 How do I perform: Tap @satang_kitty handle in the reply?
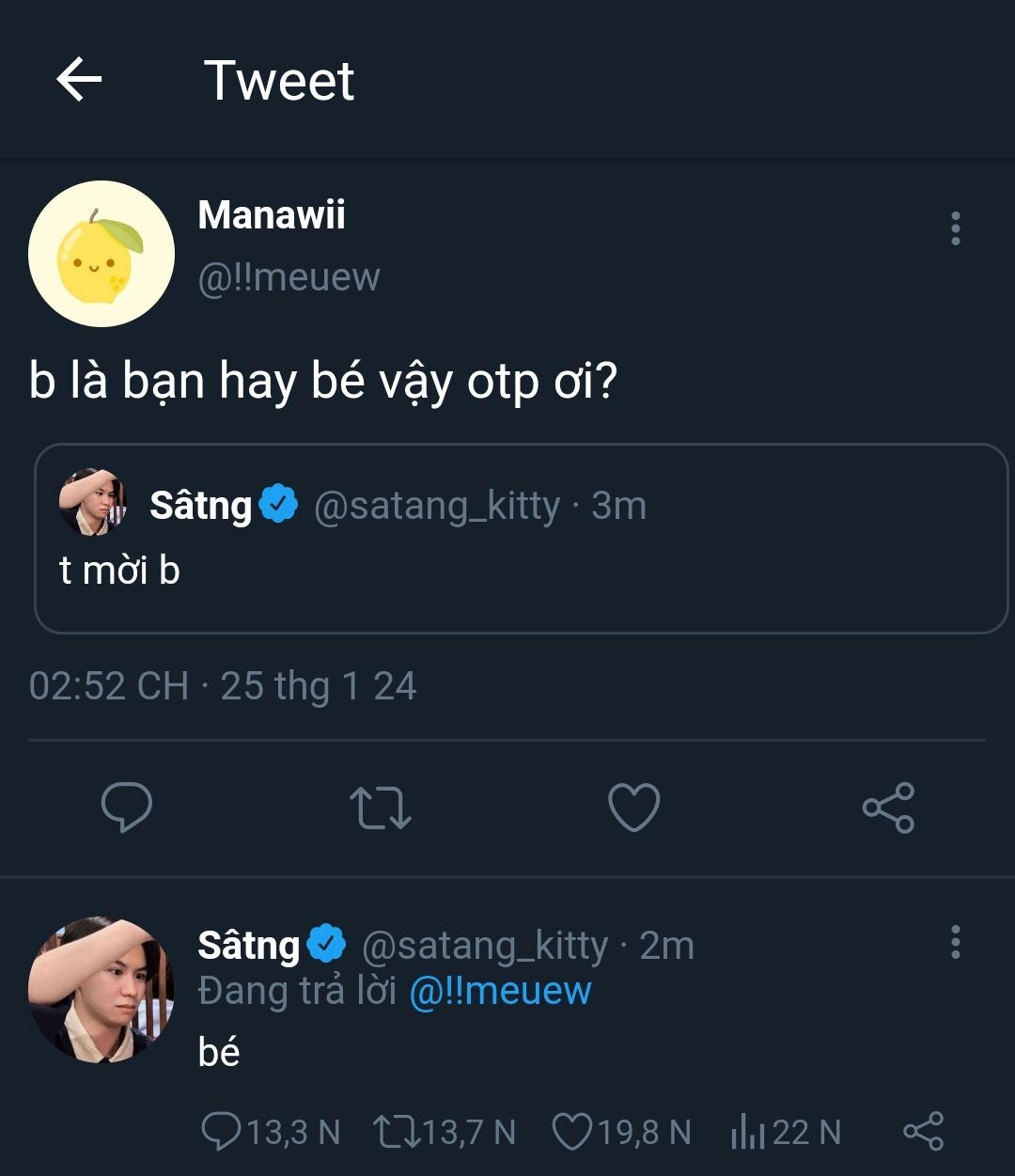point(485,946)
